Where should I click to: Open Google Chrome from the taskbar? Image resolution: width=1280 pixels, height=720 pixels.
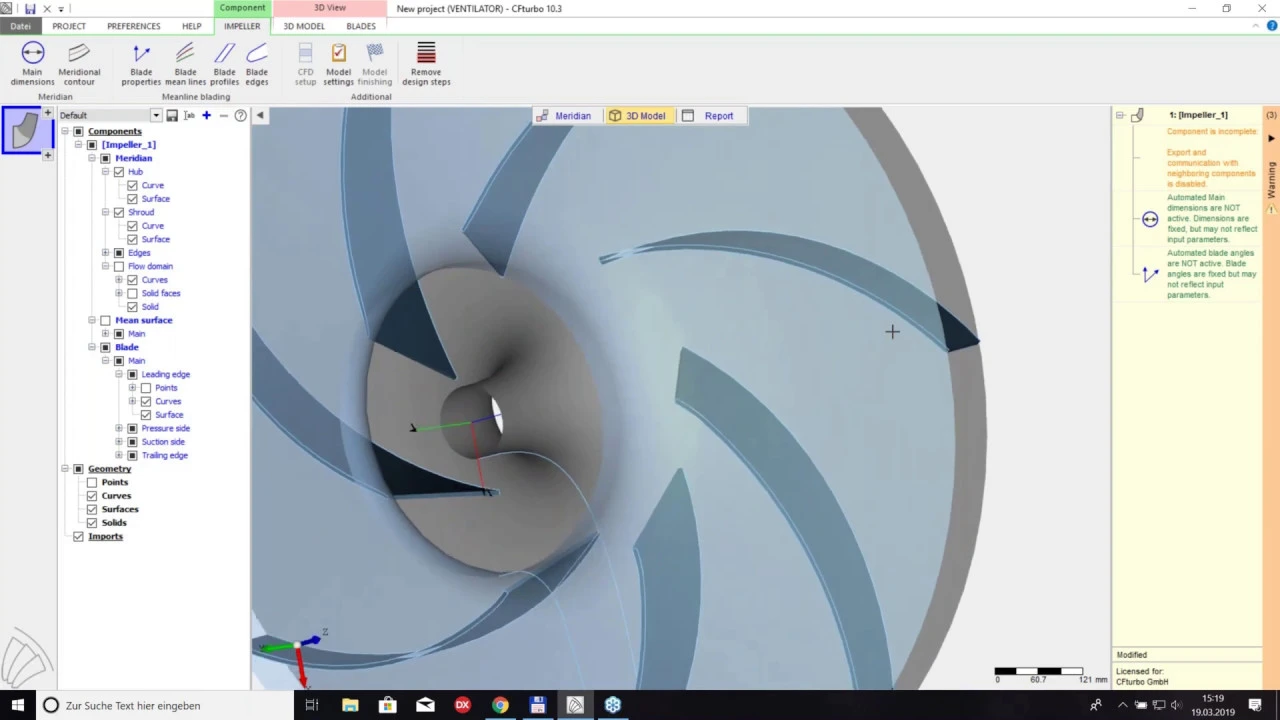pos(500,705)
